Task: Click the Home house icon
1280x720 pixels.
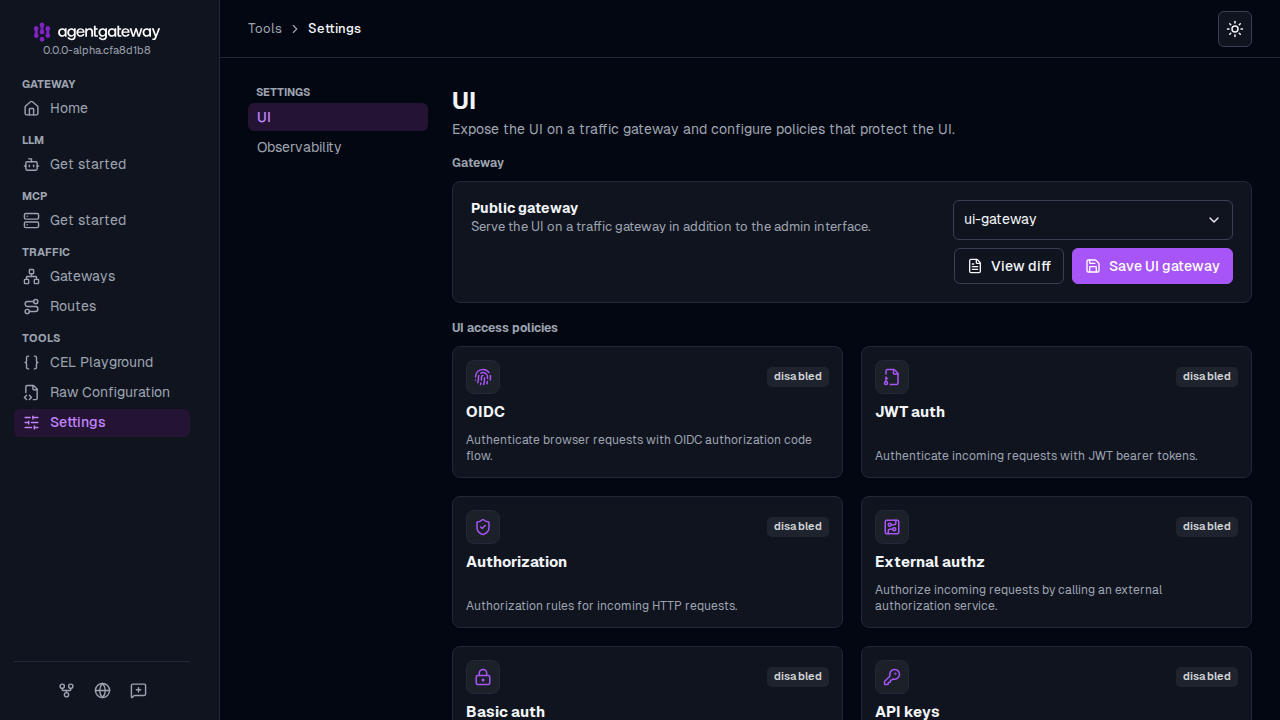Action: click(32, 108)
